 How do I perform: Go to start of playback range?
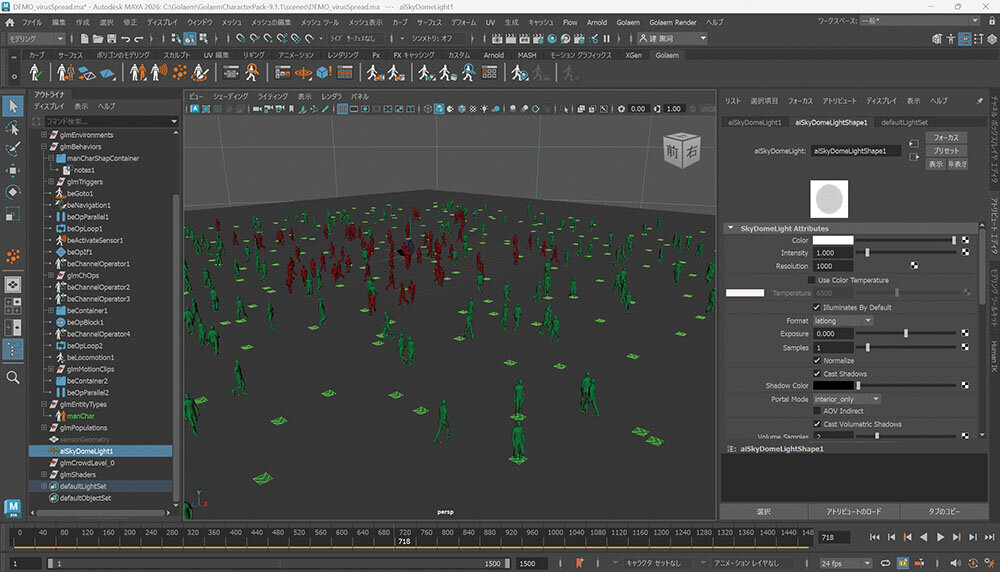(x=874, y=537)
